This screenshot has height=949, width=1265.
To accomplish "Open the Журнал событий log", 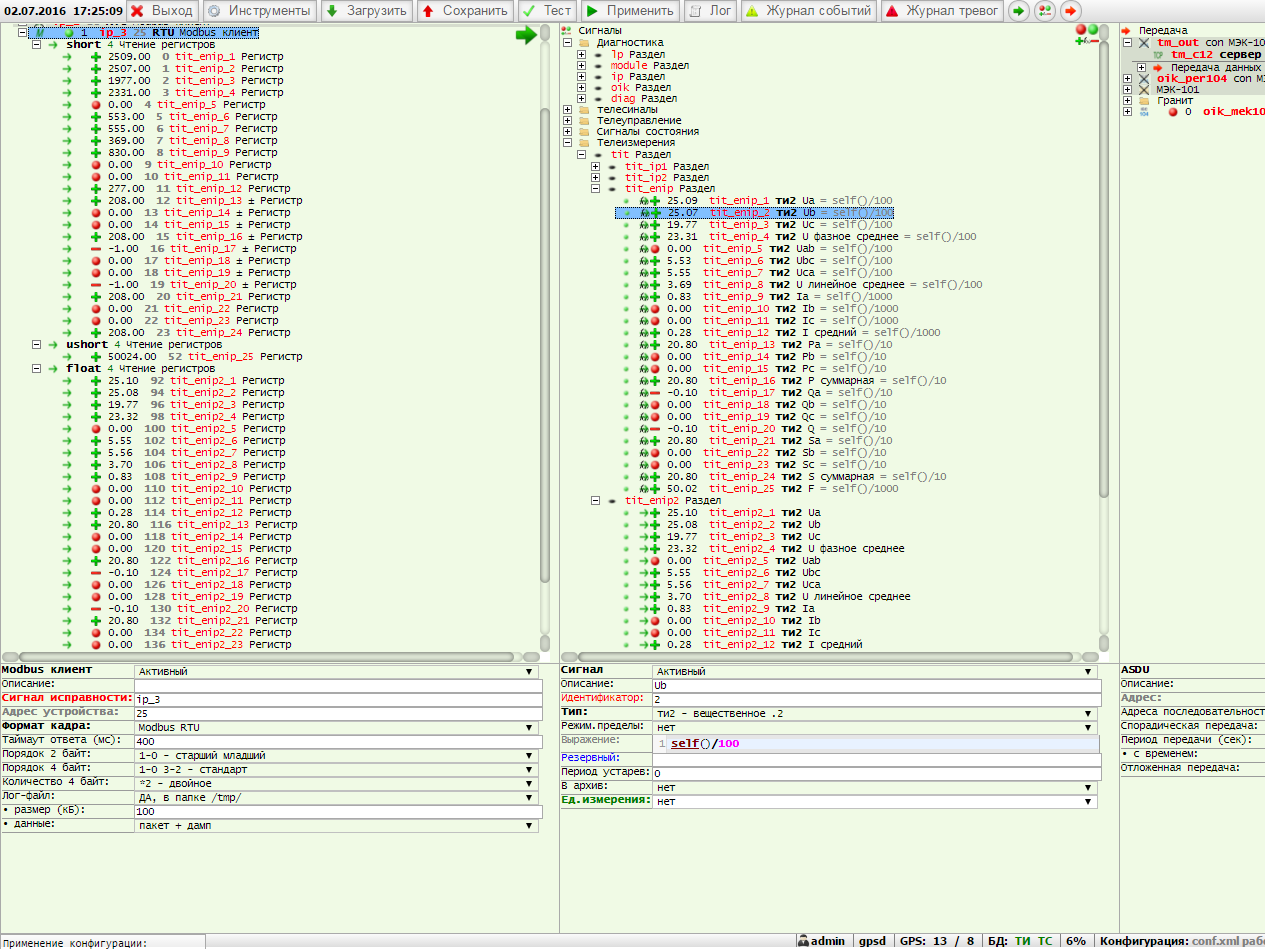I will click(x=809, y=11).
